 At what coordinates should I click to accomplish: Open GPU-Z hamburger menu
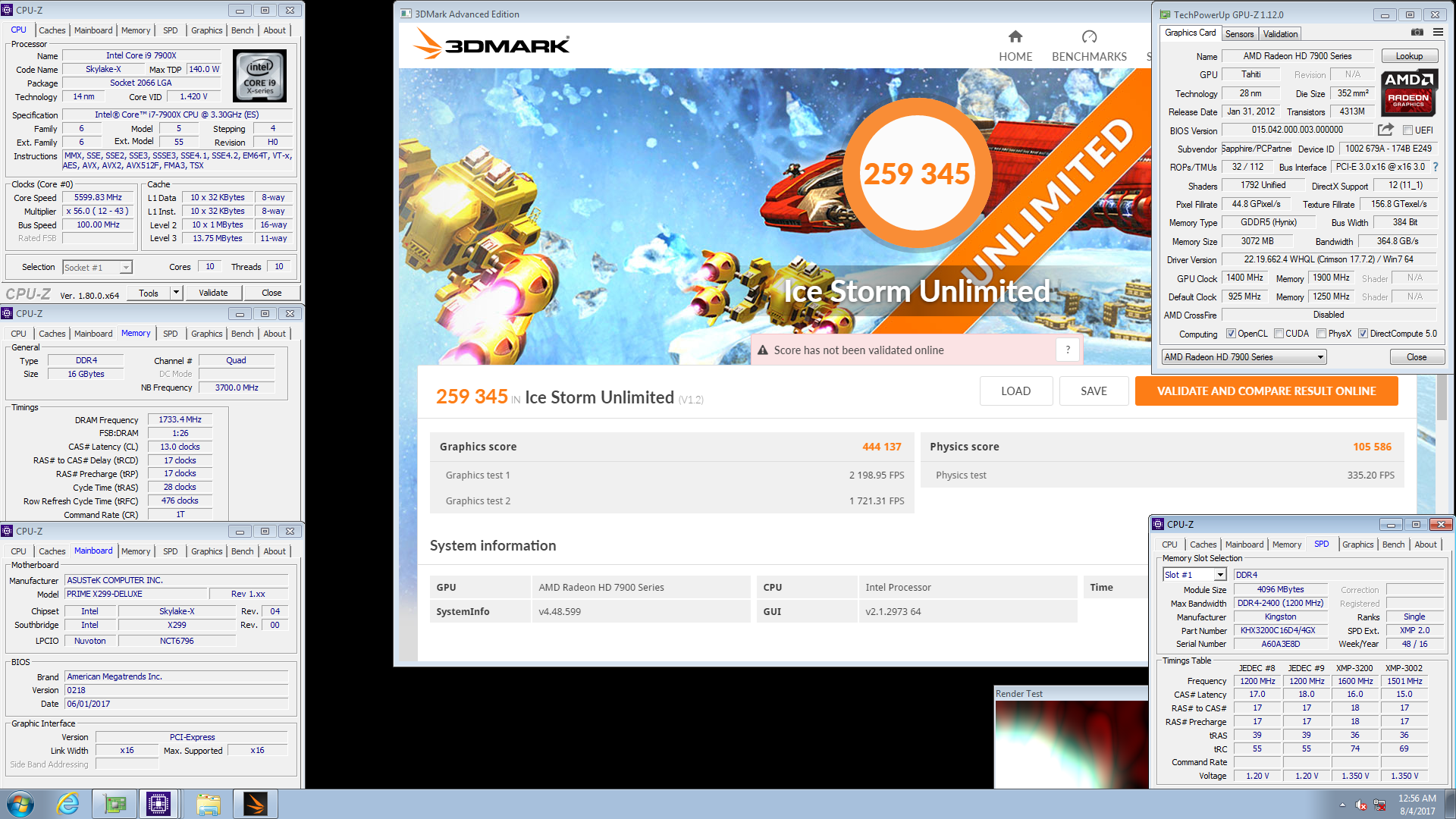pyautogui.click(x=1438, y=33)
